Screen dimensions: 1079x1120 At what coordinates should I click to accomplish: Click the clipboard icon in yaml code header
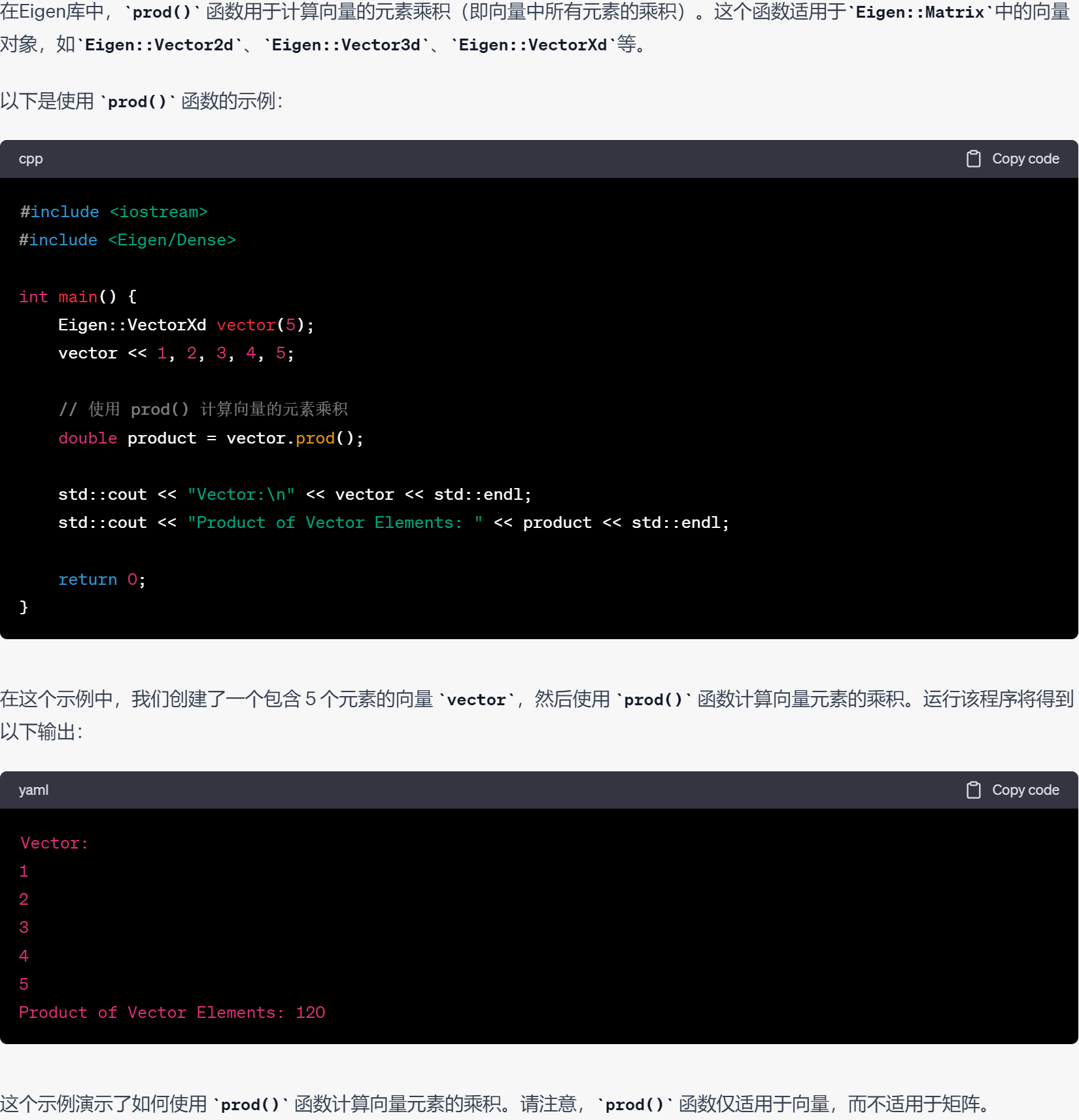click(973, 790)
